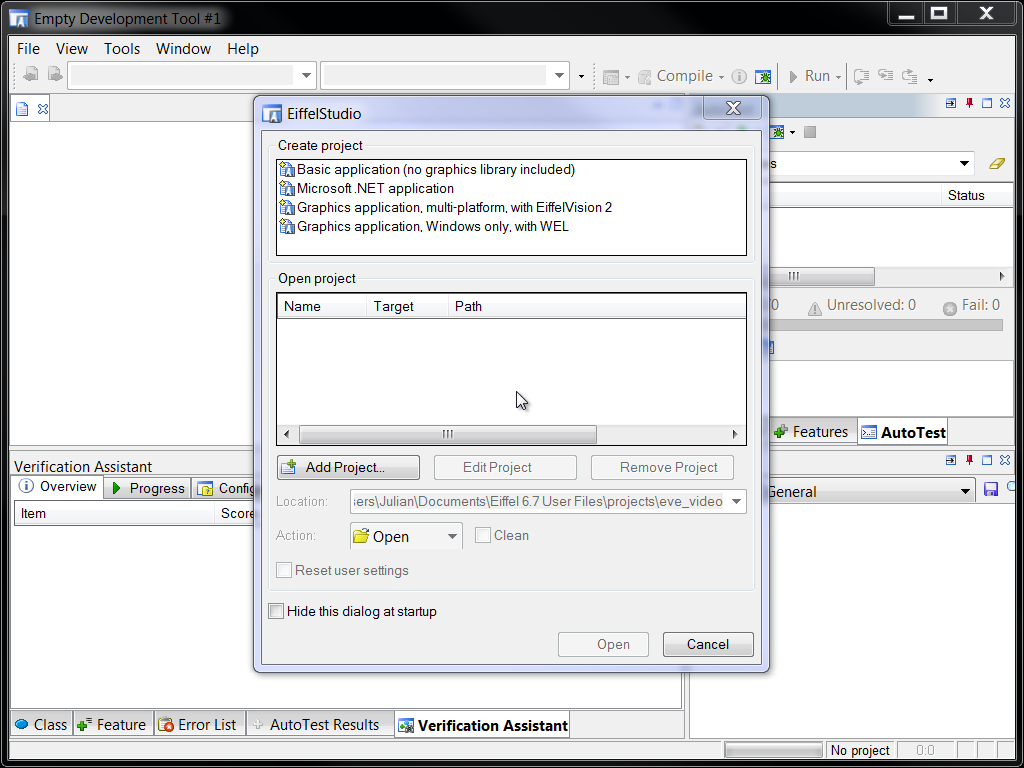Click the info icon beside Compile
Screen dimensions: 1024x768
click(739, 76)
